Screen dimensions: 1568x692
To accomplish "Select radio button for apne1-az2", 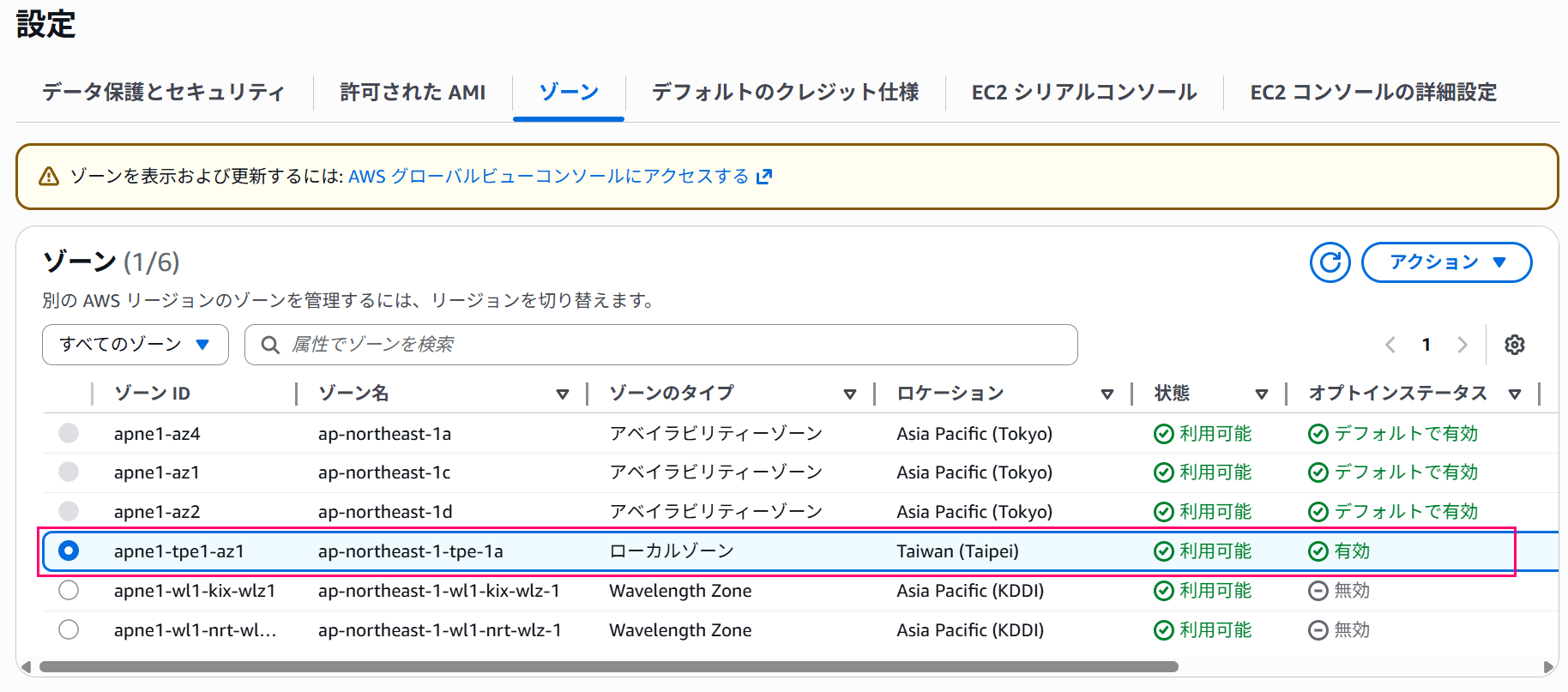I will tap(69, 511).
